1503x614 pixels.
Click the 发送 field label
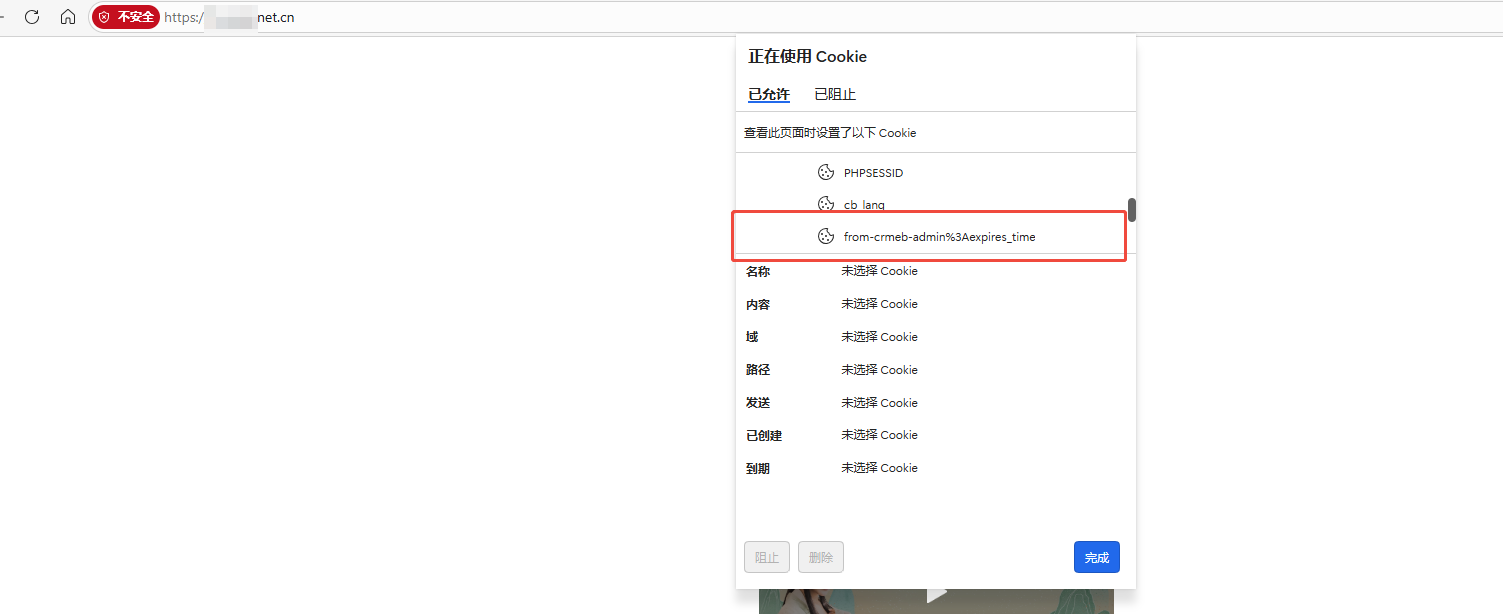[758, 403]
